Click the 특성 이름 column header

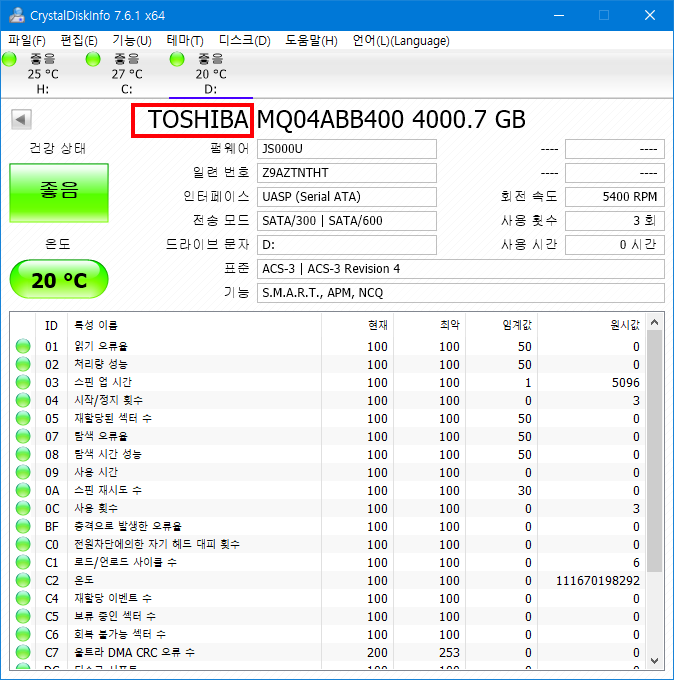tap(194, 325)
